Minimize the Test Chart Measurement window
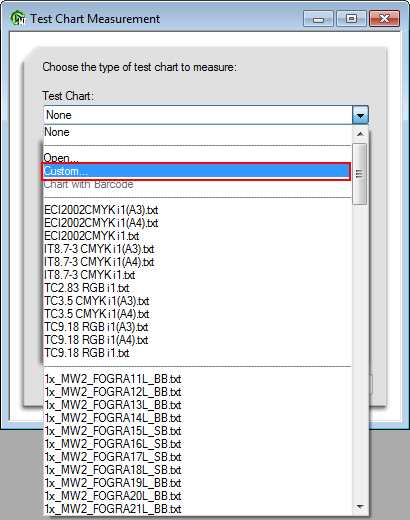The image size is (410, 520). point(318,19)
